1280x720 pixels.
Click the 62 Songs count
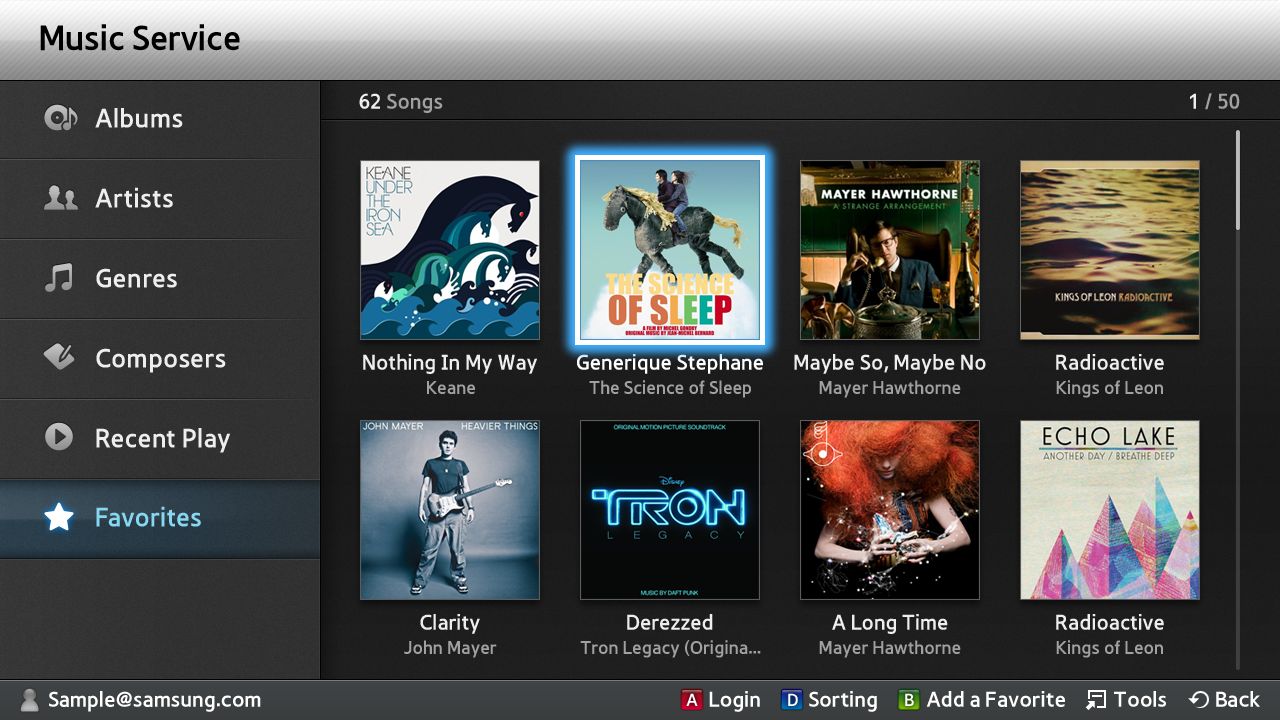pyautogui.click(x=401, y=101)
